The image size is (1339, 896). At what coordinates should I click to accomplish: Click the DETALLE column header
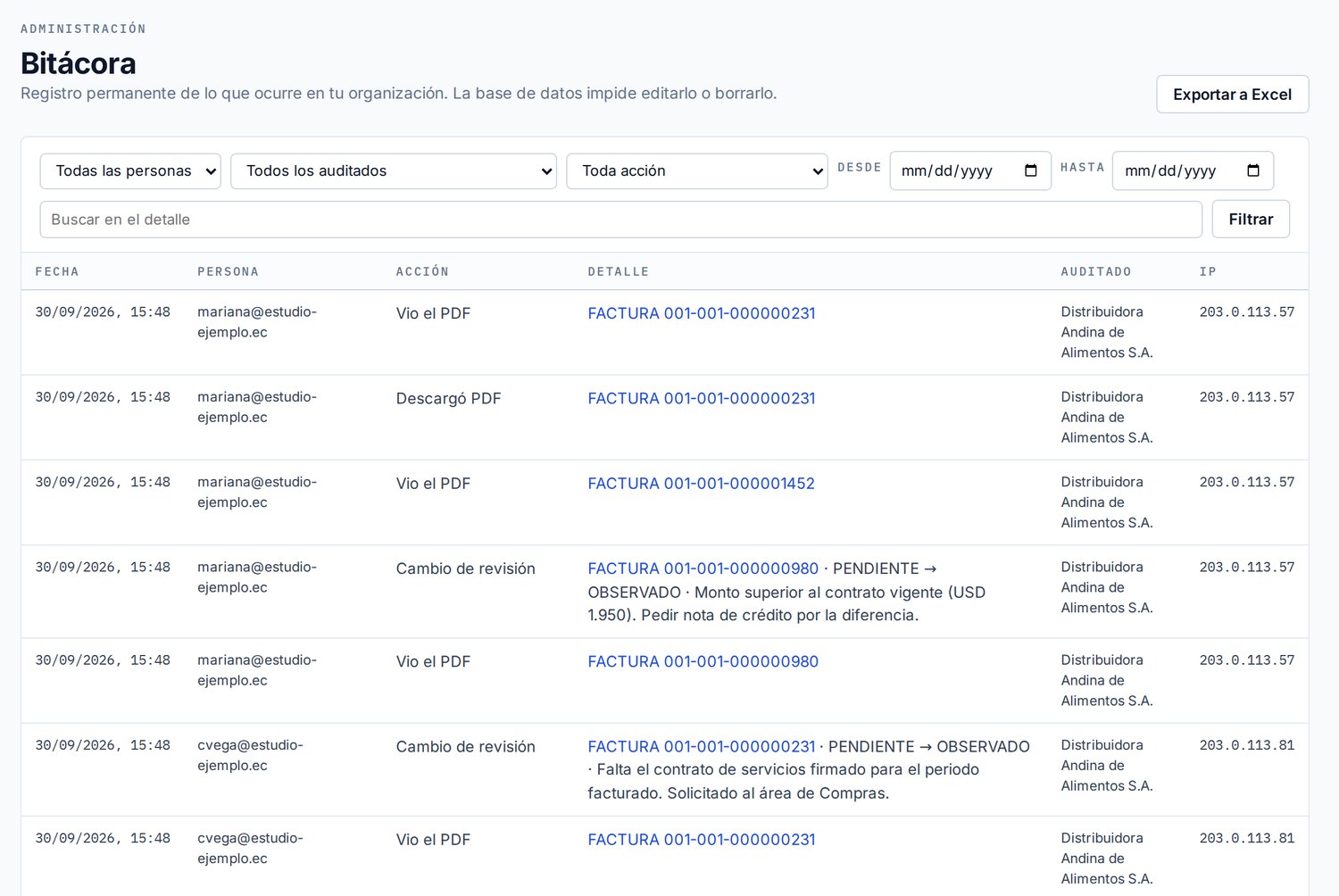pyautogui.click(x=619, y=271)
